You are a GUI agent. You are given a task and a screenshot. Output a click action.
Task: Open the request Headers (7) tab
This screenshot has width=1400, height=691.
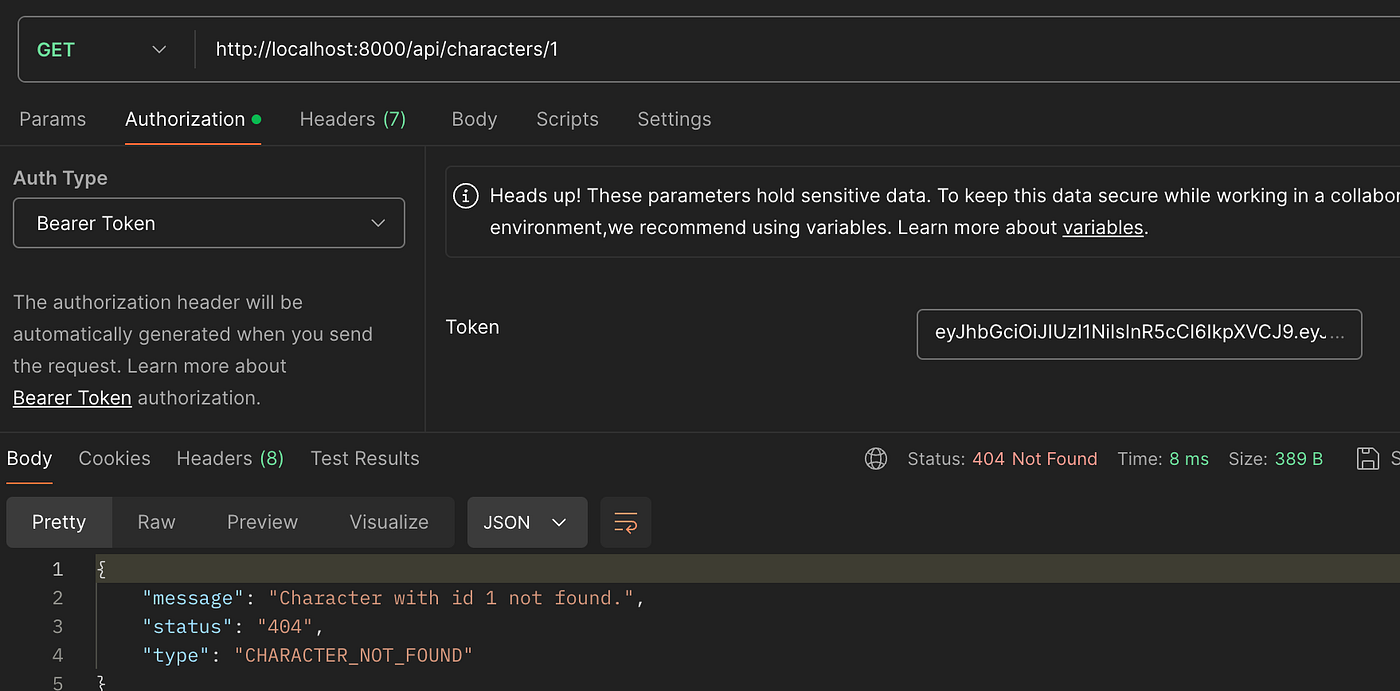click(x=352, y=119)
